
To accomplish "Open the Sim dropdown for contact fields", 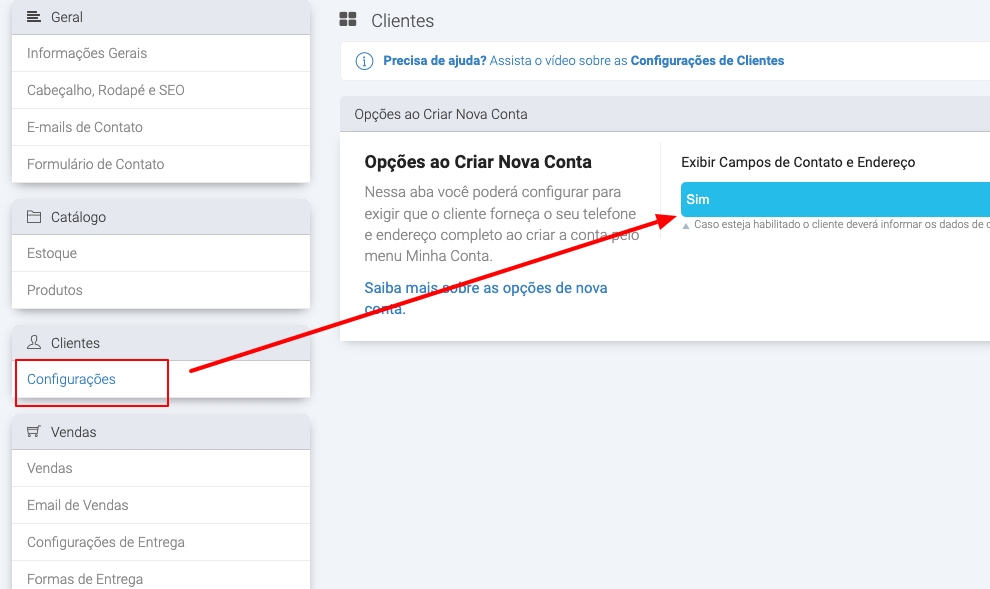I will tap(835, 200).
